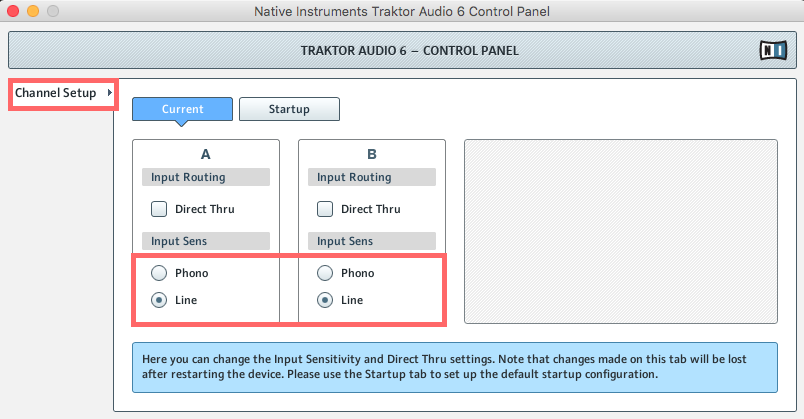Click the TRAKTOR AUDIO 6 header banner

[x=400, y=50]
